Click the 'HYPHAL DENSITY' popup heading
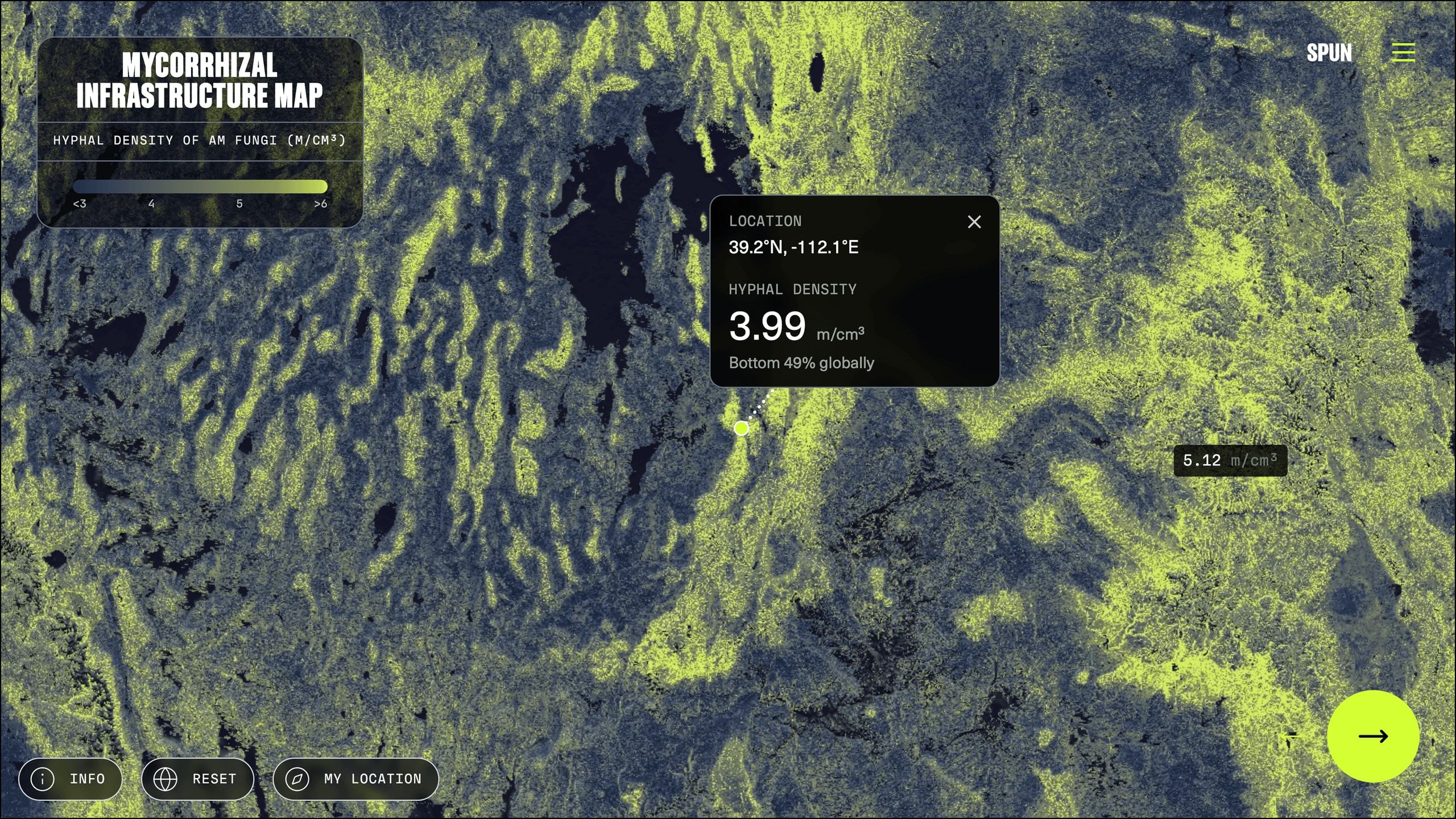 (x=792, y=289)
